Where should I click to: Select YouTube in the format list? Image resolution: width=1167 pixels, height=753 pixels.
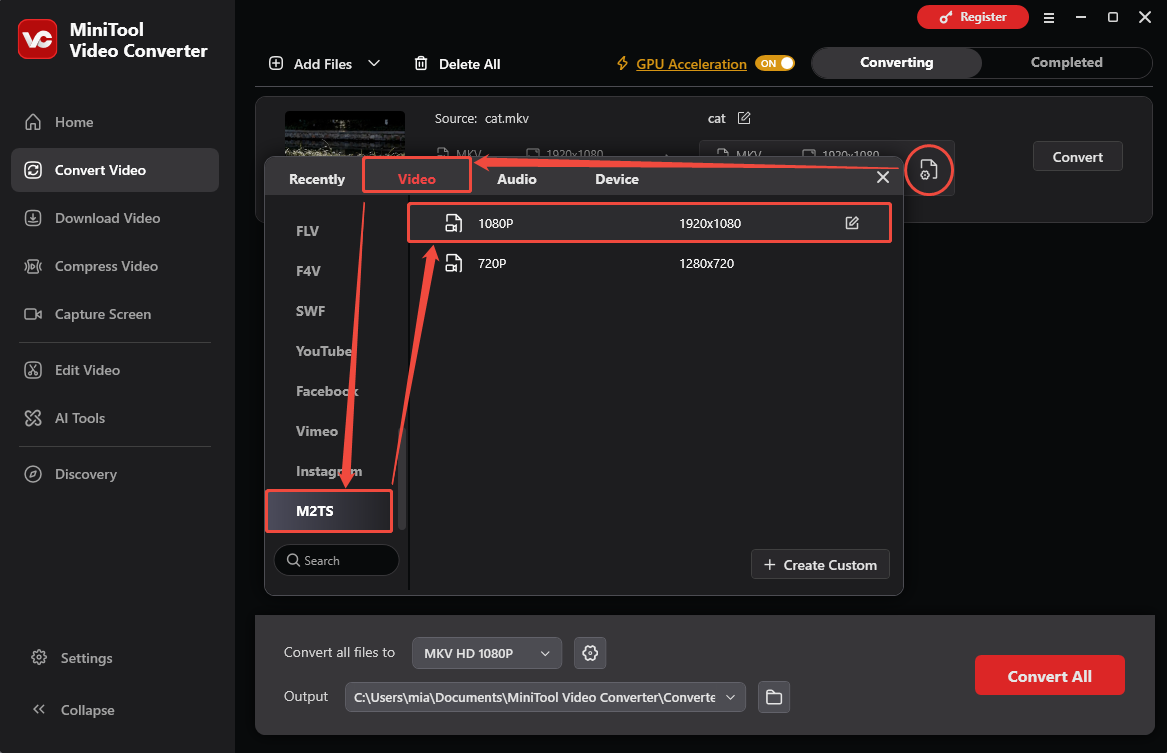[x=324, y=351]
